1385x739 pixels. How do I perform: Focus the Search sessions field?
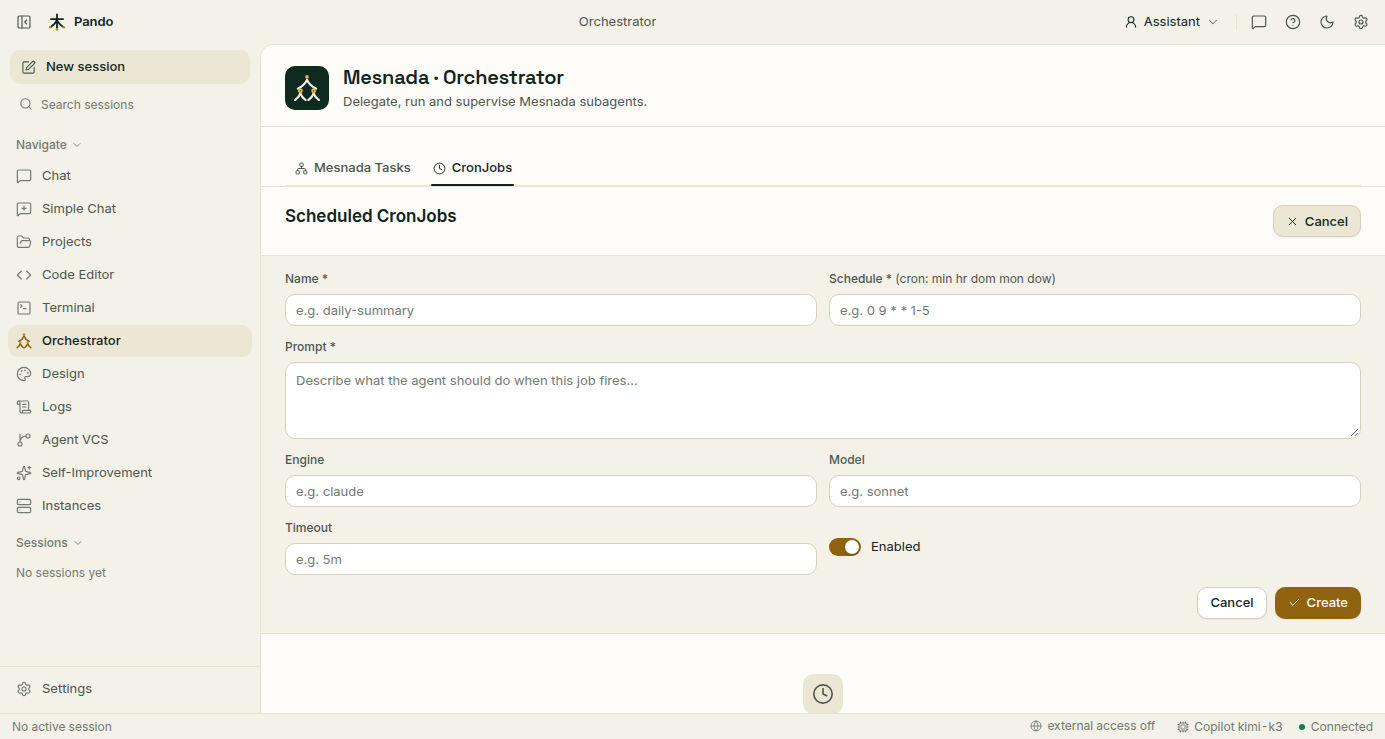click(x=130, y=105)
